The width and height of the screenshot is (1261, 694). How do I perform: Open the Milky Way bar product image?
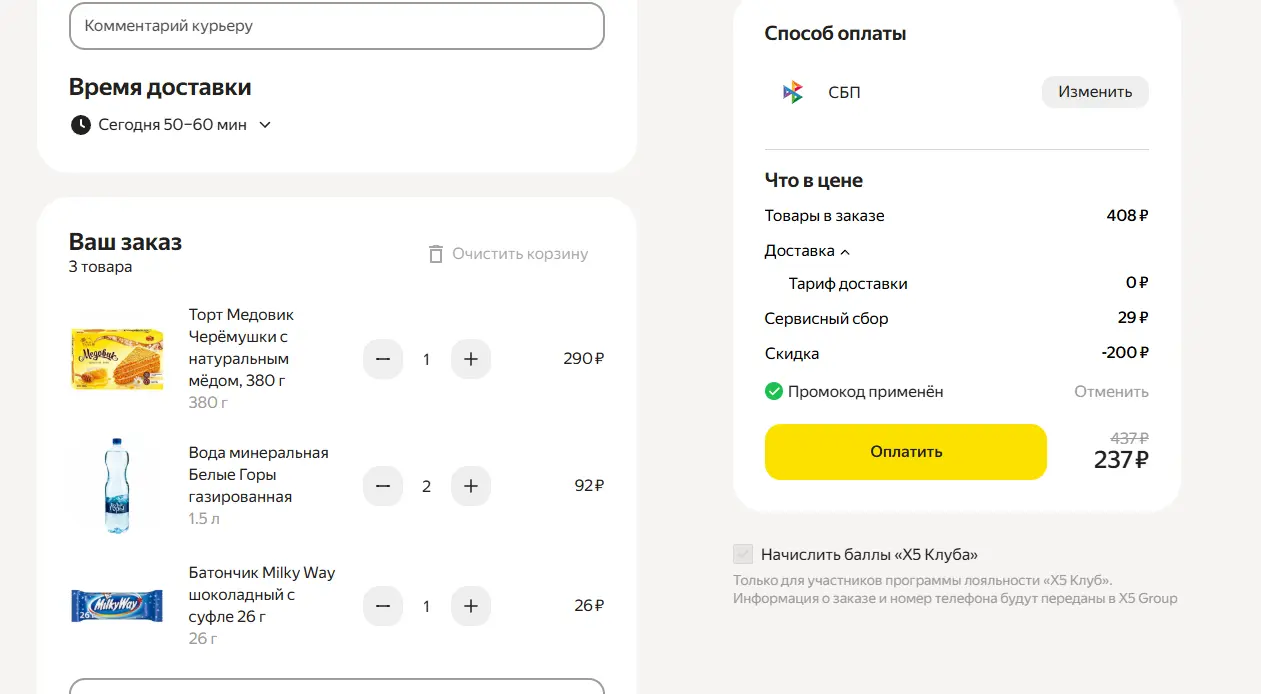coord(117,606)
